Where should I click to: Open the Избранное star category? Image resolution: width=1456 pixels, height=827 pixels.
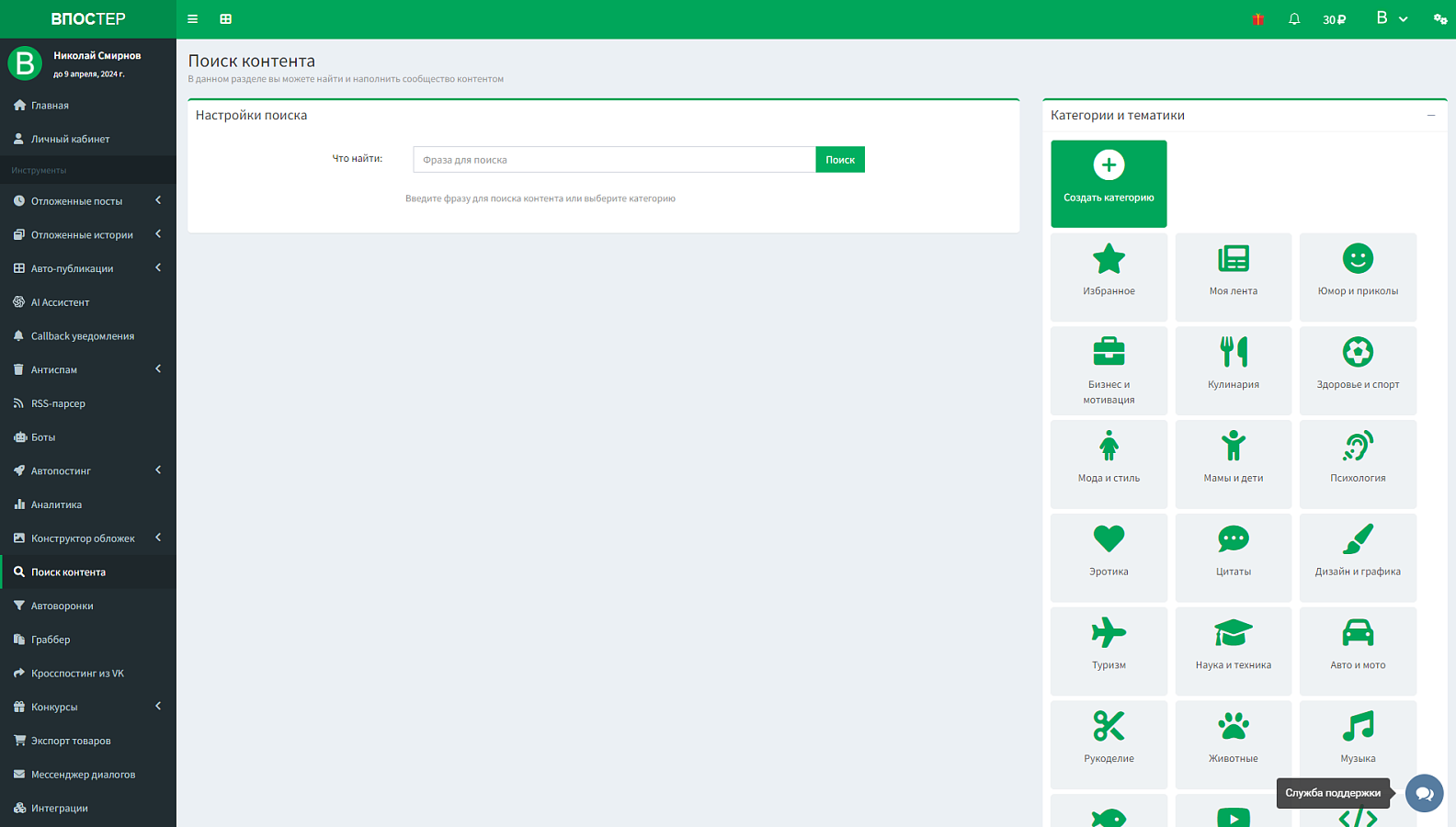tap(1109, 277)
